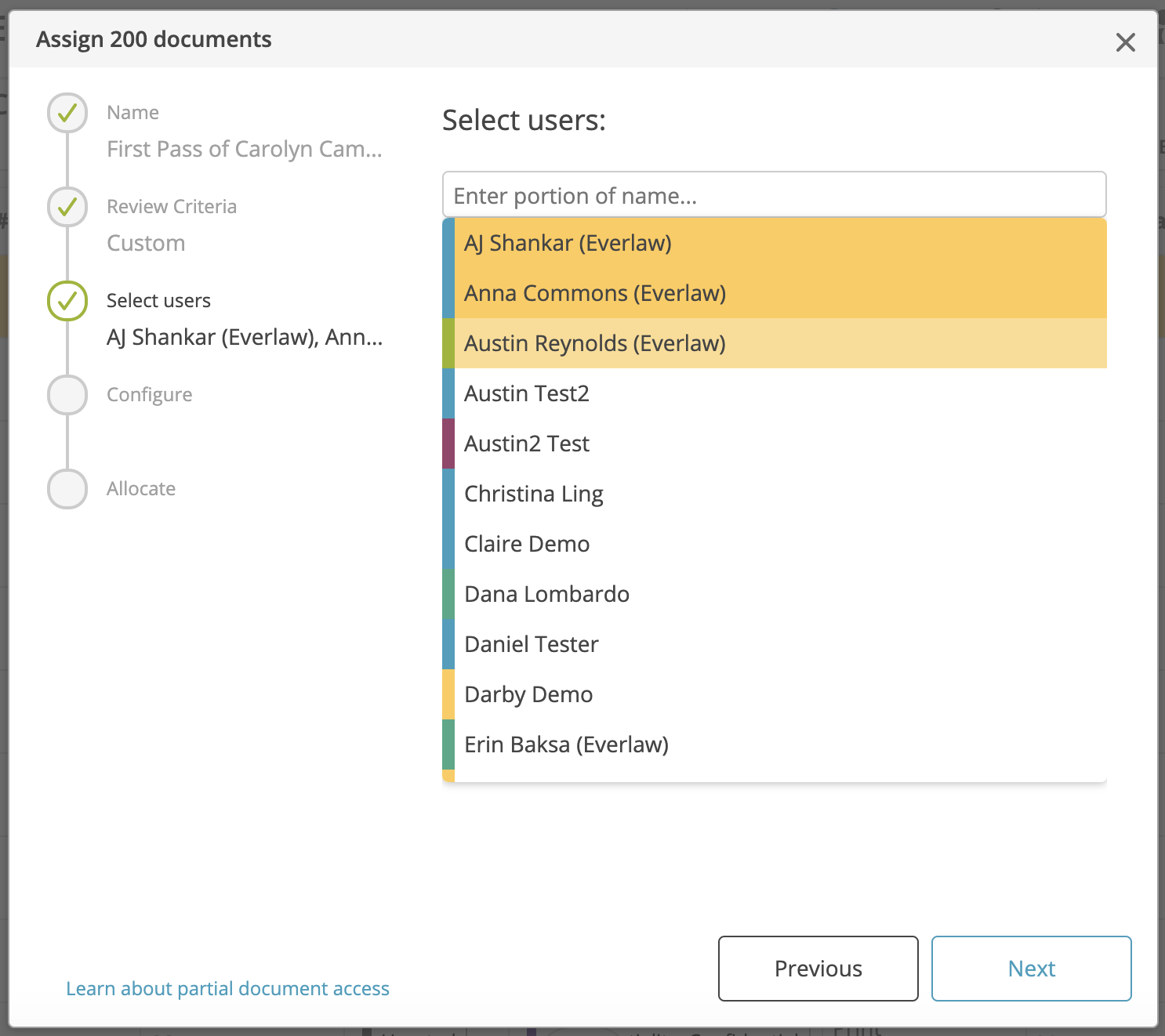Click the Select users step checkmark circle
Screen dimensions: 1165x1036
[x=67, y=301]
